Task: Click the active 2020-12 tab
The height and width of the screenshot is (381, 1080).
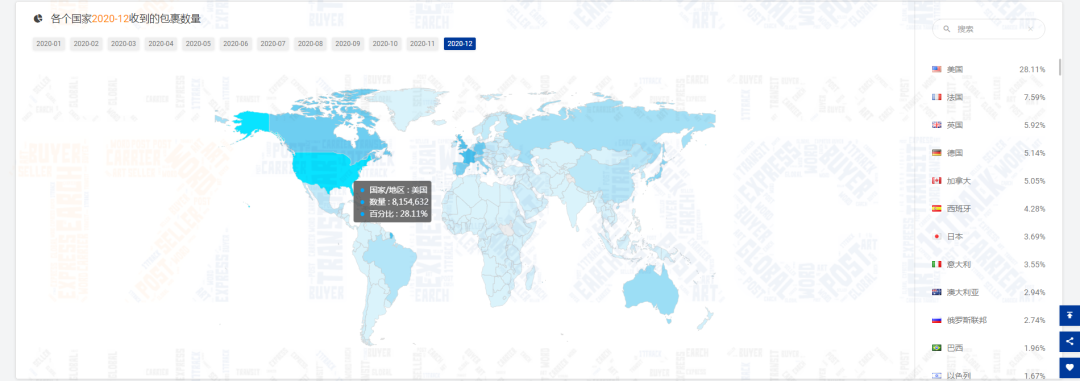Action: click(459, 44)
